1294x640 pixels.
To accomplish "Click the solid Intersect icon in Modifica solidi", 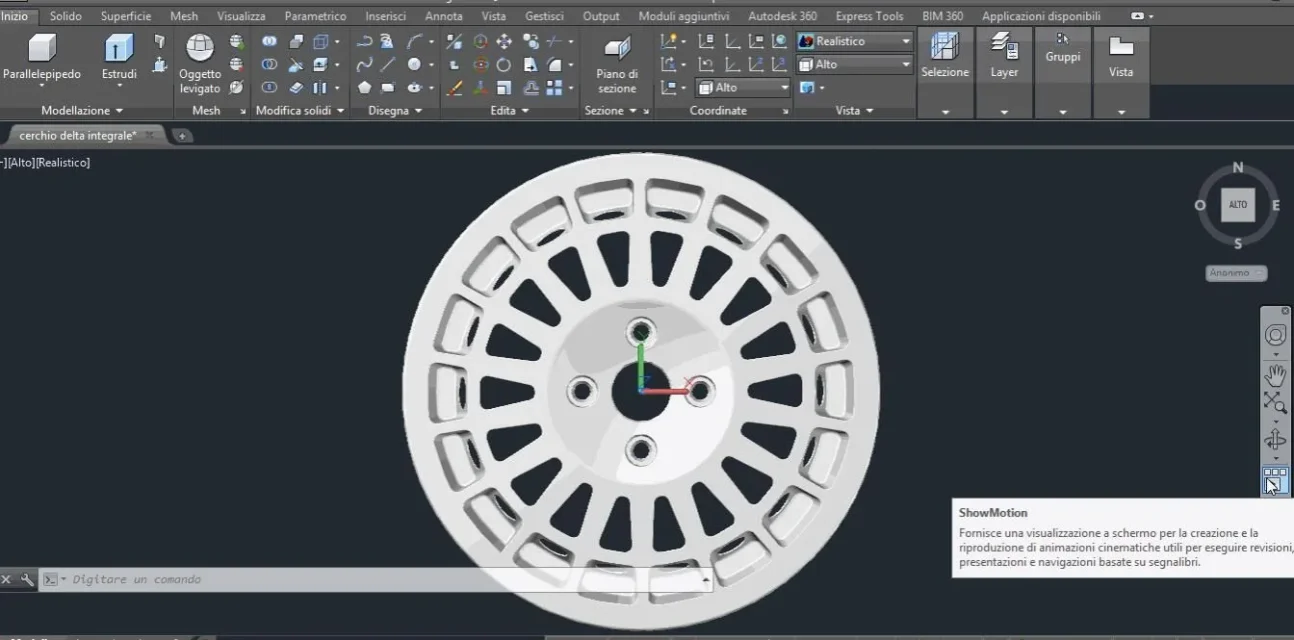I will 269,87.
